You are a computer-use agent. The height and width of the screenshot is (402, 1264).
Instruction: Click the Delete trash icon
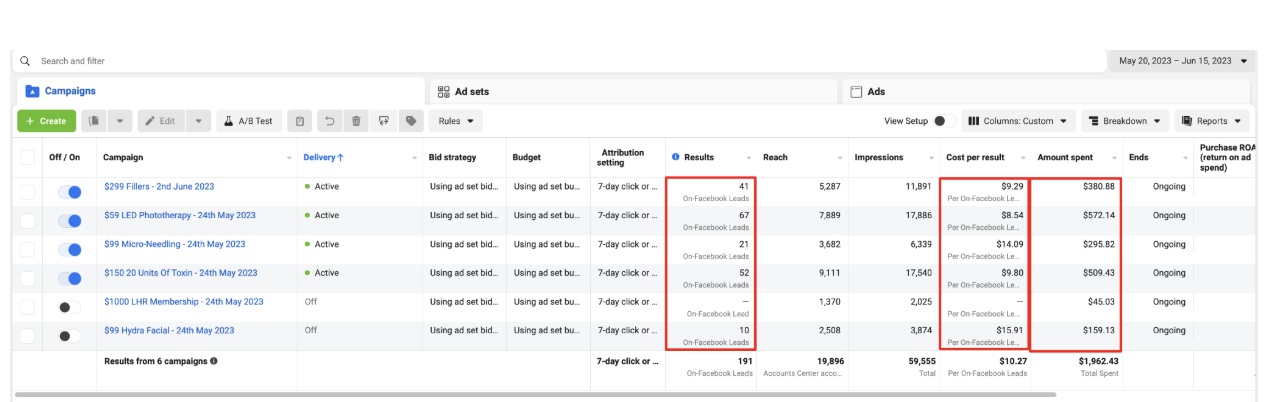pyautogui.click(x=356, y=121)
